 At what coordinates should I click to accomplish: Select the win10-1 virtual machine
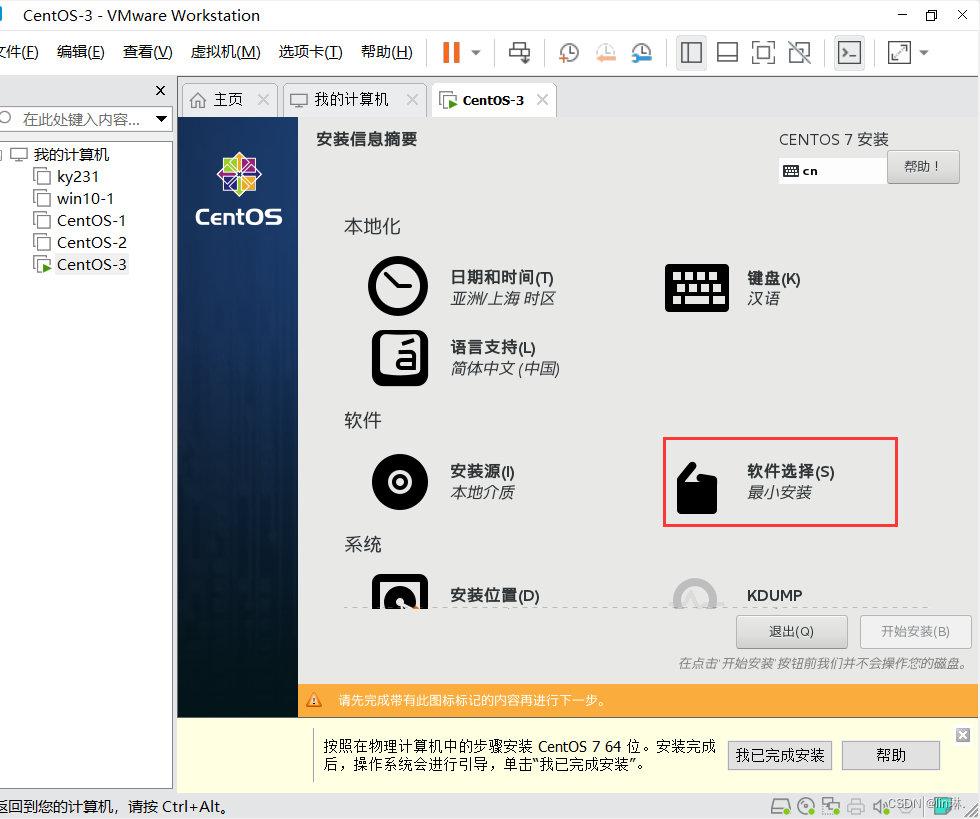click(x=85, y=199)
